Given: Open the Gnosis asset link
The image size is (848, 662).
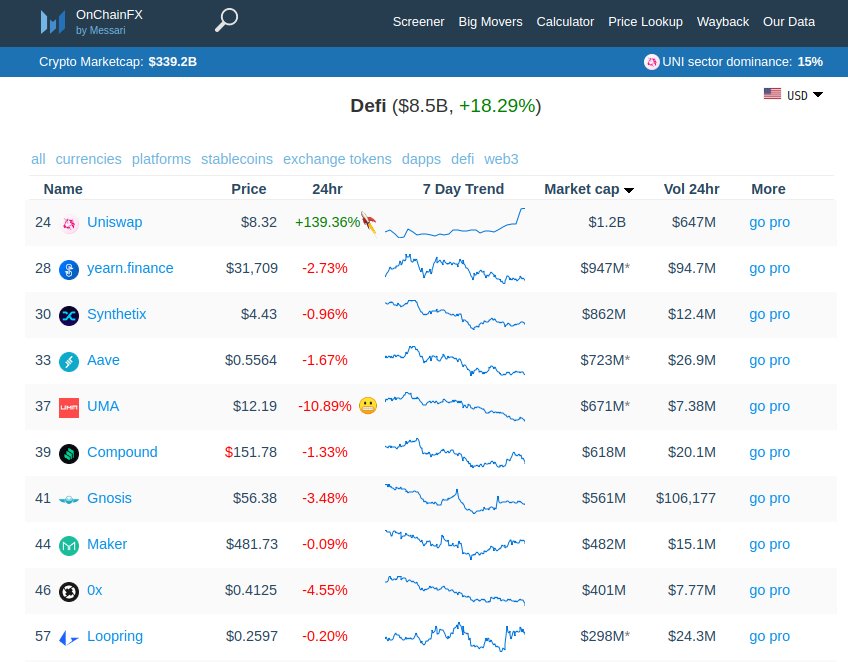Looking at the screenshot, I should pos(109,498).
